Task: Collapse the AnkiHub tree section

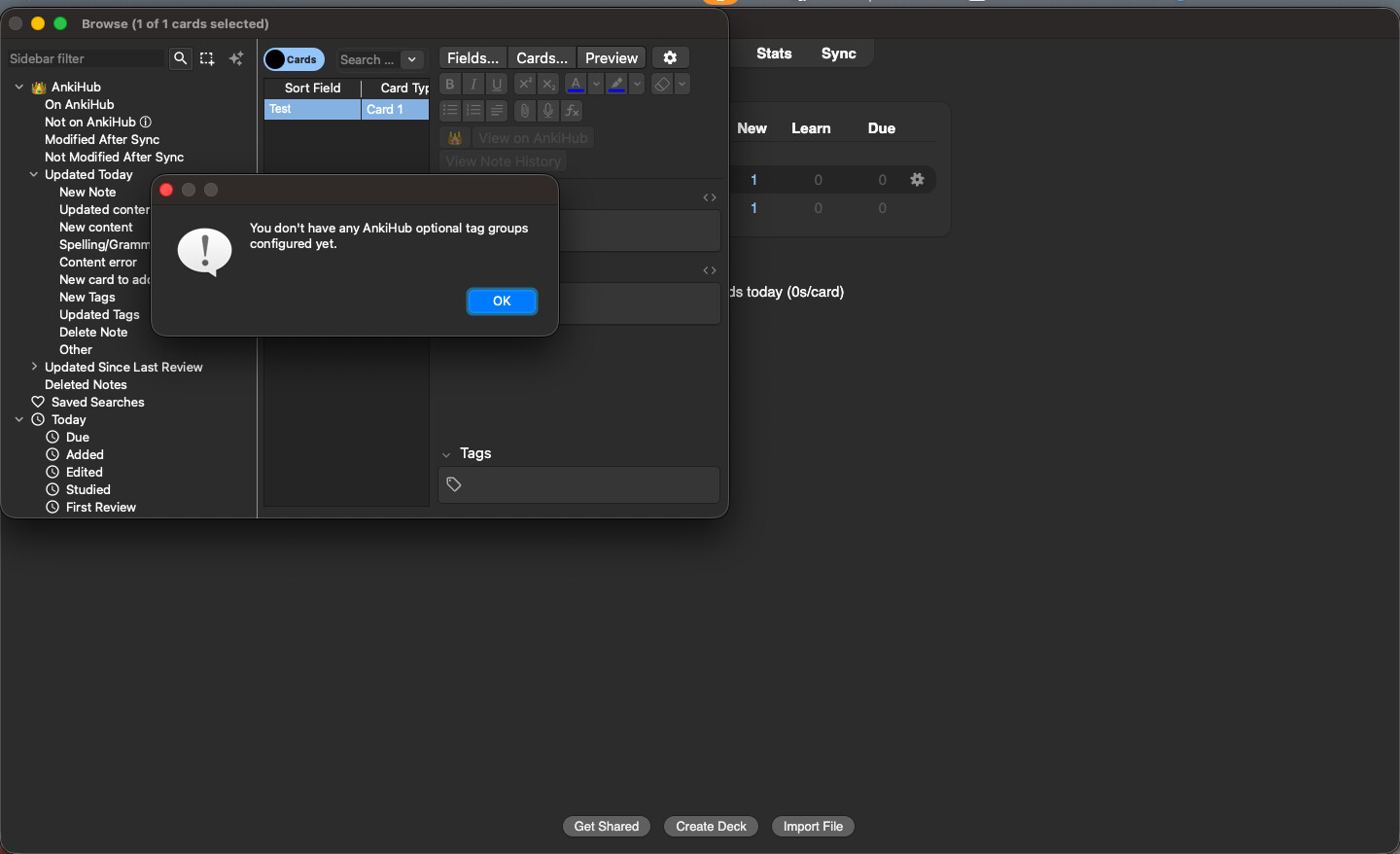Action: [x=19, y=87]
